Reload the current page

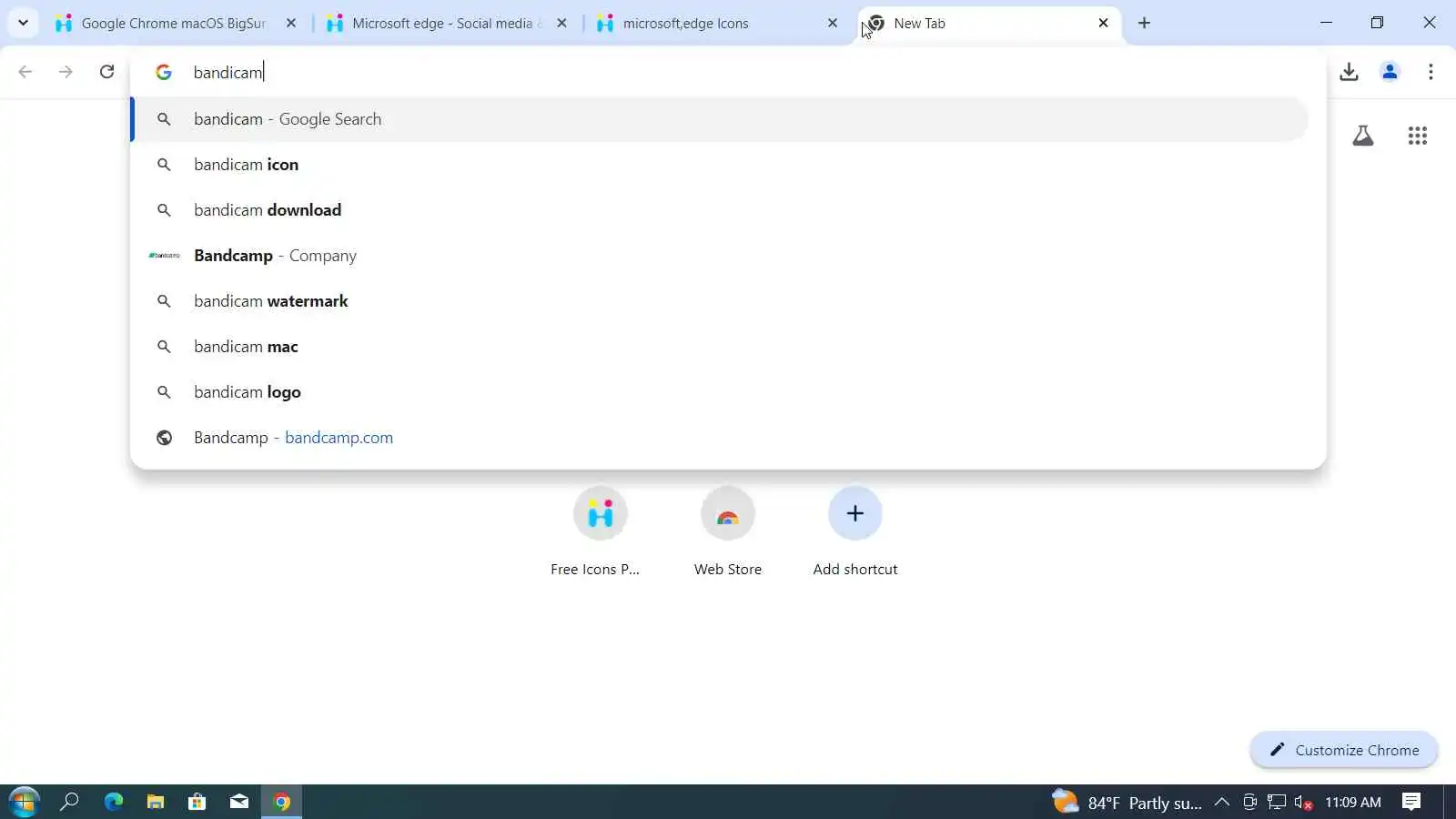coord(106,72)
